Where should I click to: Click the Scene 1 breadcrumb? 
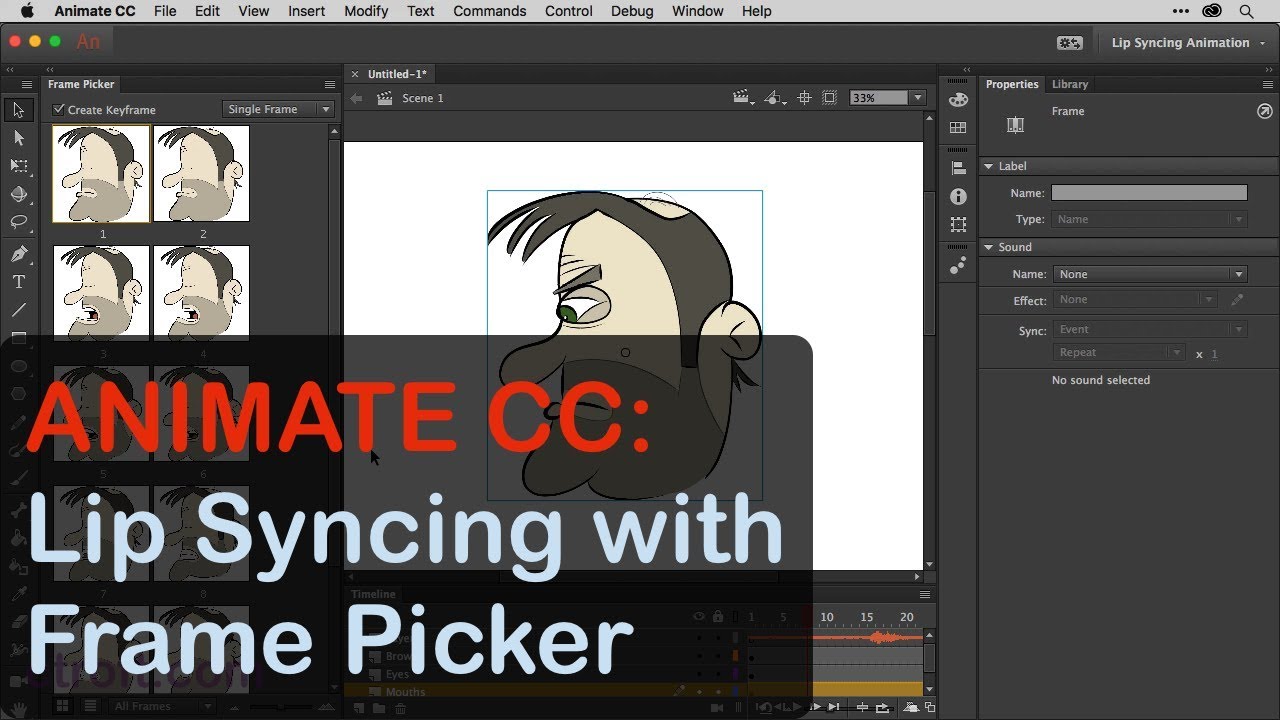point(422,98)
